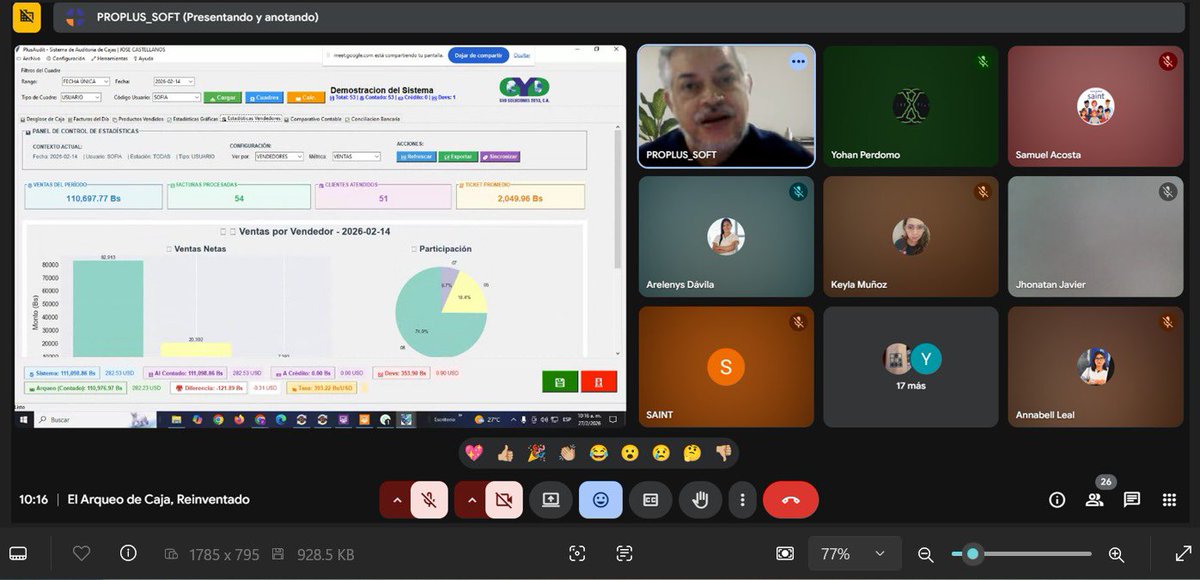
Task: Open the Métrica VENTAS dropdown
Action: click(356, 156)
